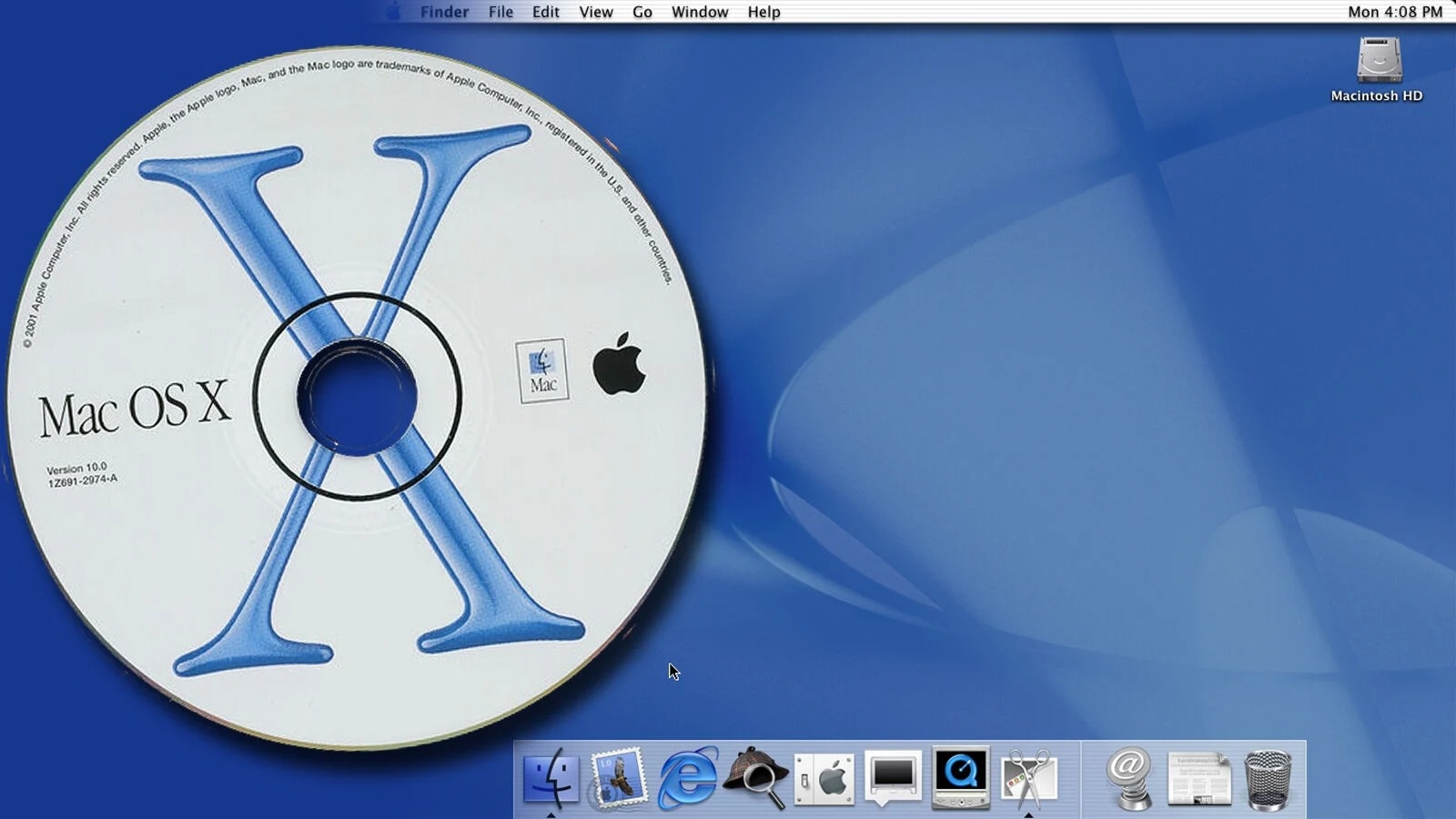Expand the Window menu
This screenshot has height=819, width=1456.
pyautogui.click(x=699, y=12)
